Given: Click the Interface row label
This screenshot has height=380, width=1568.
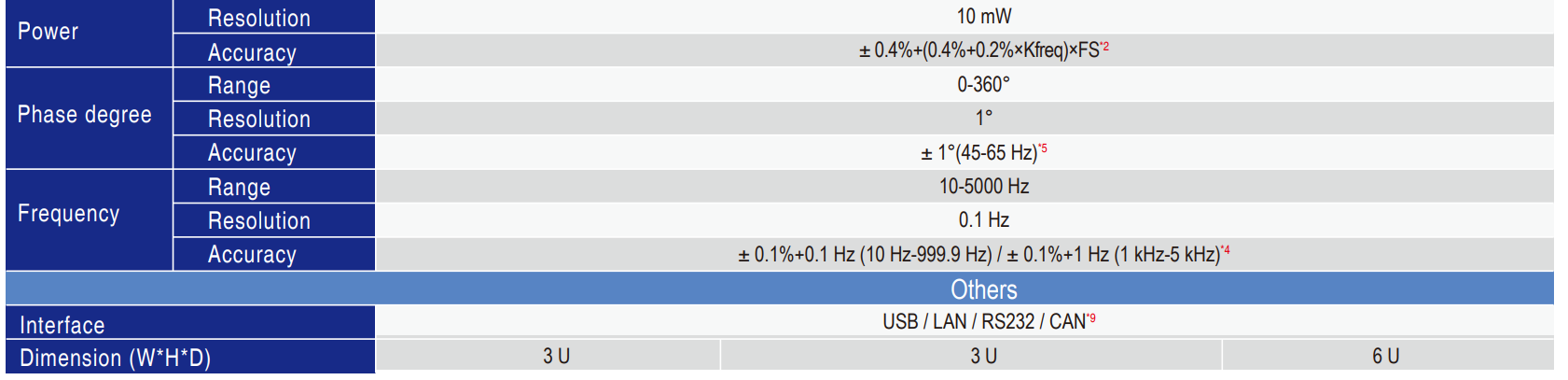Looking at the screenshot, I should click(x=62, y=325).
